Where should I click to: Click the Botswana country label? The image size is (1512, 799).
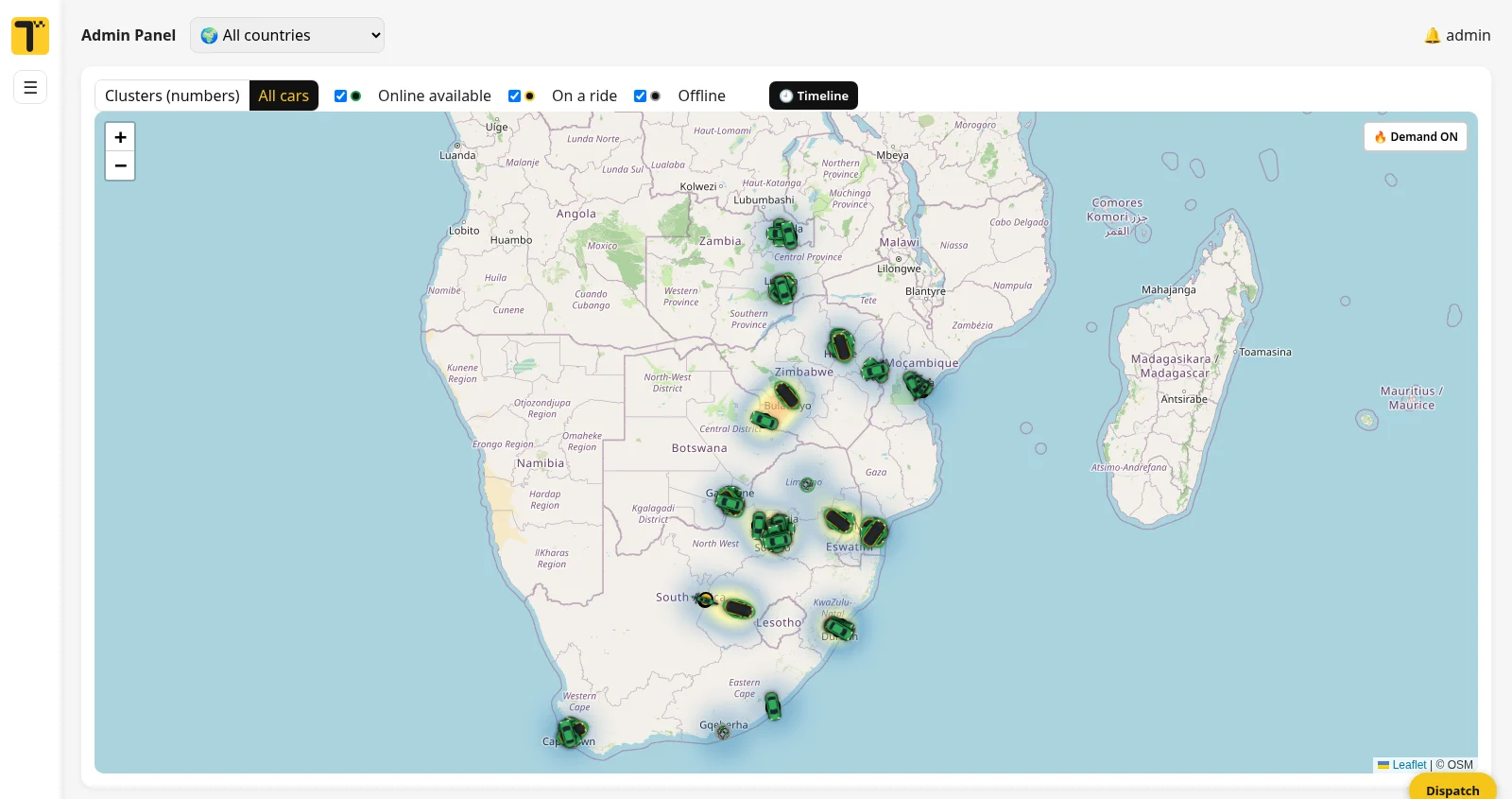(x=699, y=448)
